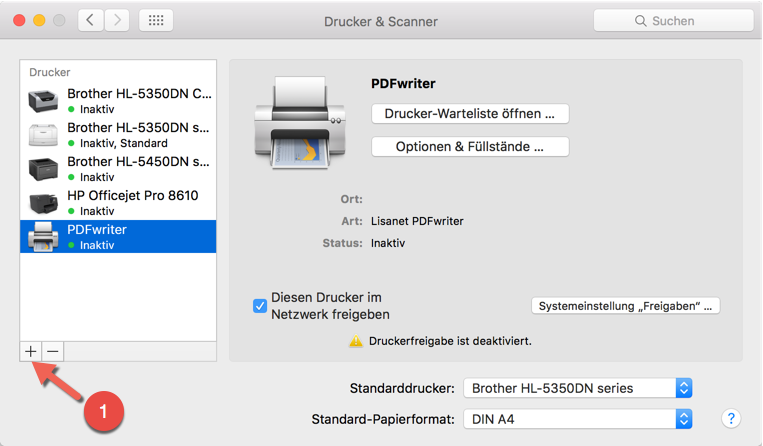Open help with the question mark
763x446 pixels.
point(731,418)
